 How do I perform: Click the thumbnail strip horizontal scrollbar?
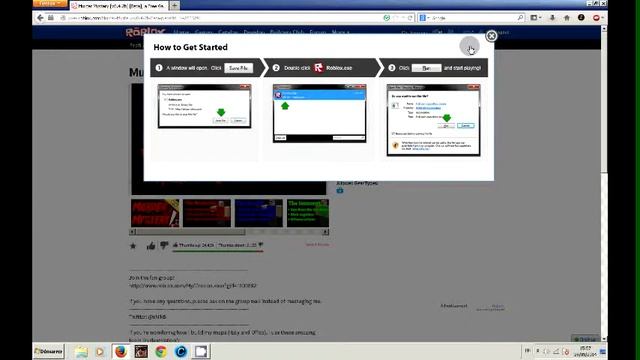point(229,232)
